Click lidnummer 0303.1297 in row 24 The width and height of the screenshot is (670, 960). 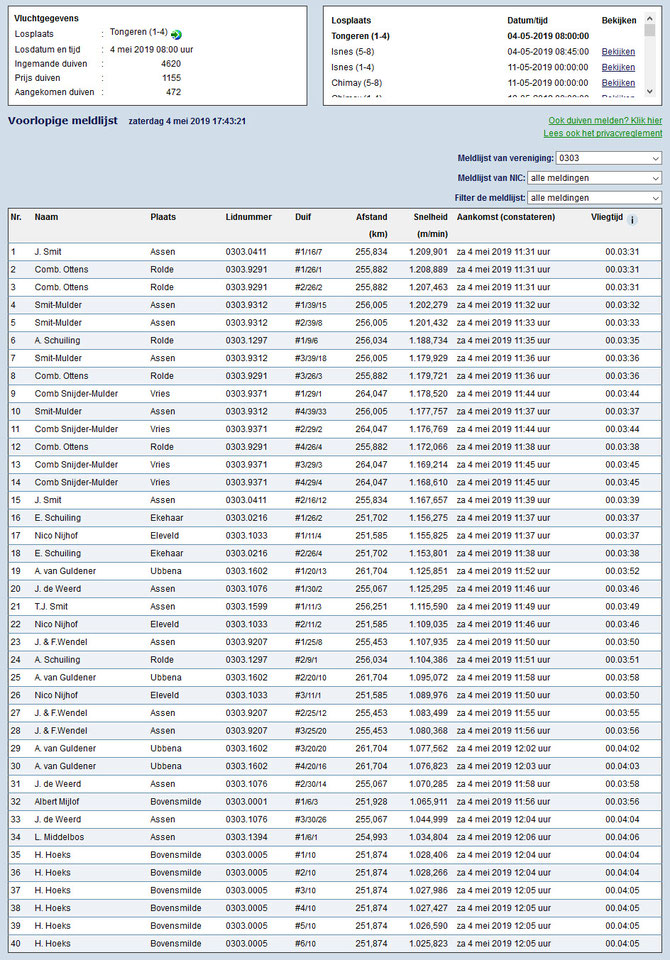click(246, 660)
